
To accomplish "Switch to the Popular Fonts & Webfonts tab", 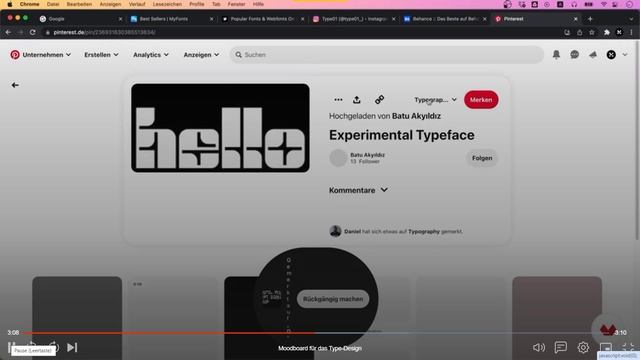I will [263, 19].
